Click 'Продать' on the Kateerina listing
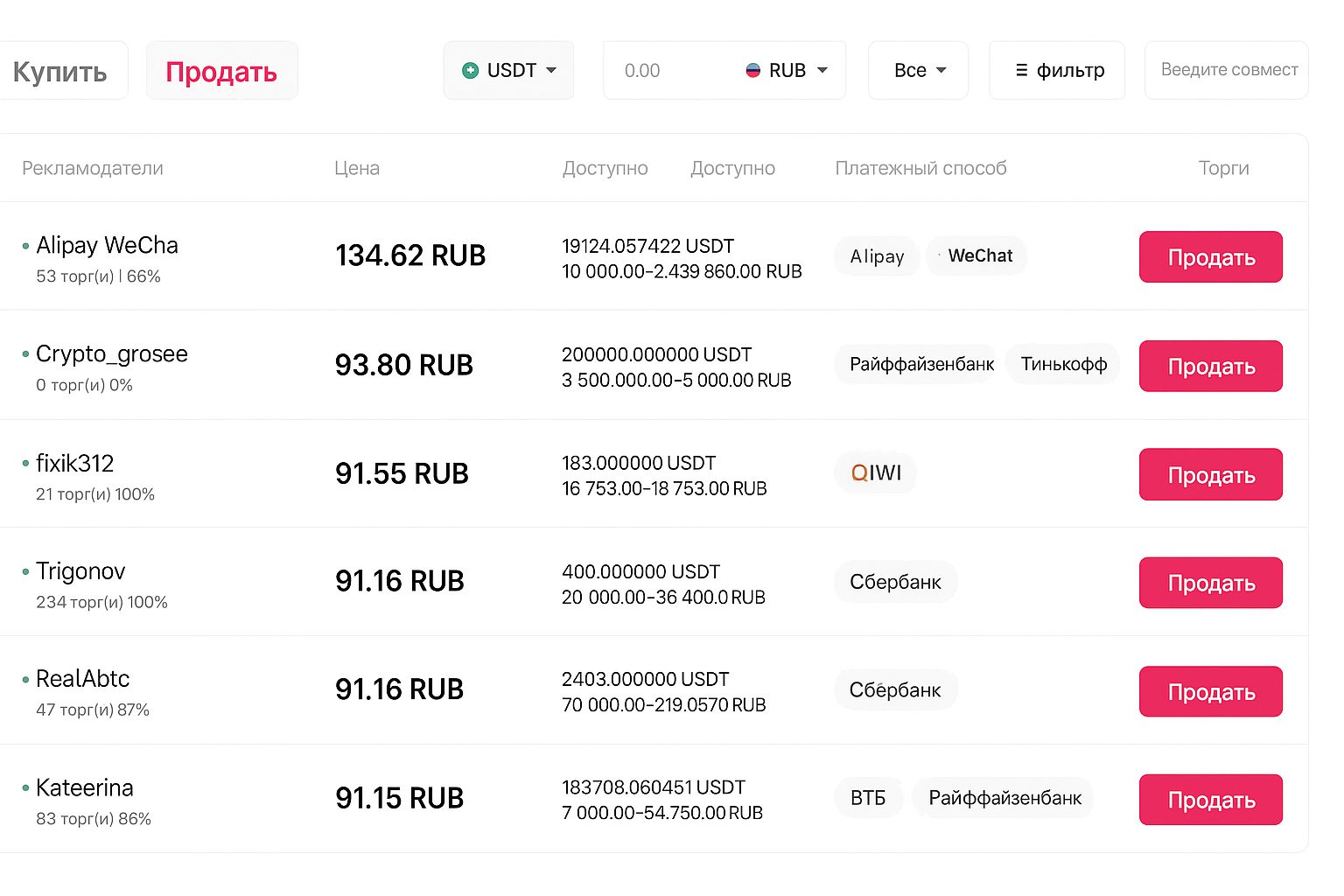This screenshot has width=1344, height=896. tap(1210, 799)
